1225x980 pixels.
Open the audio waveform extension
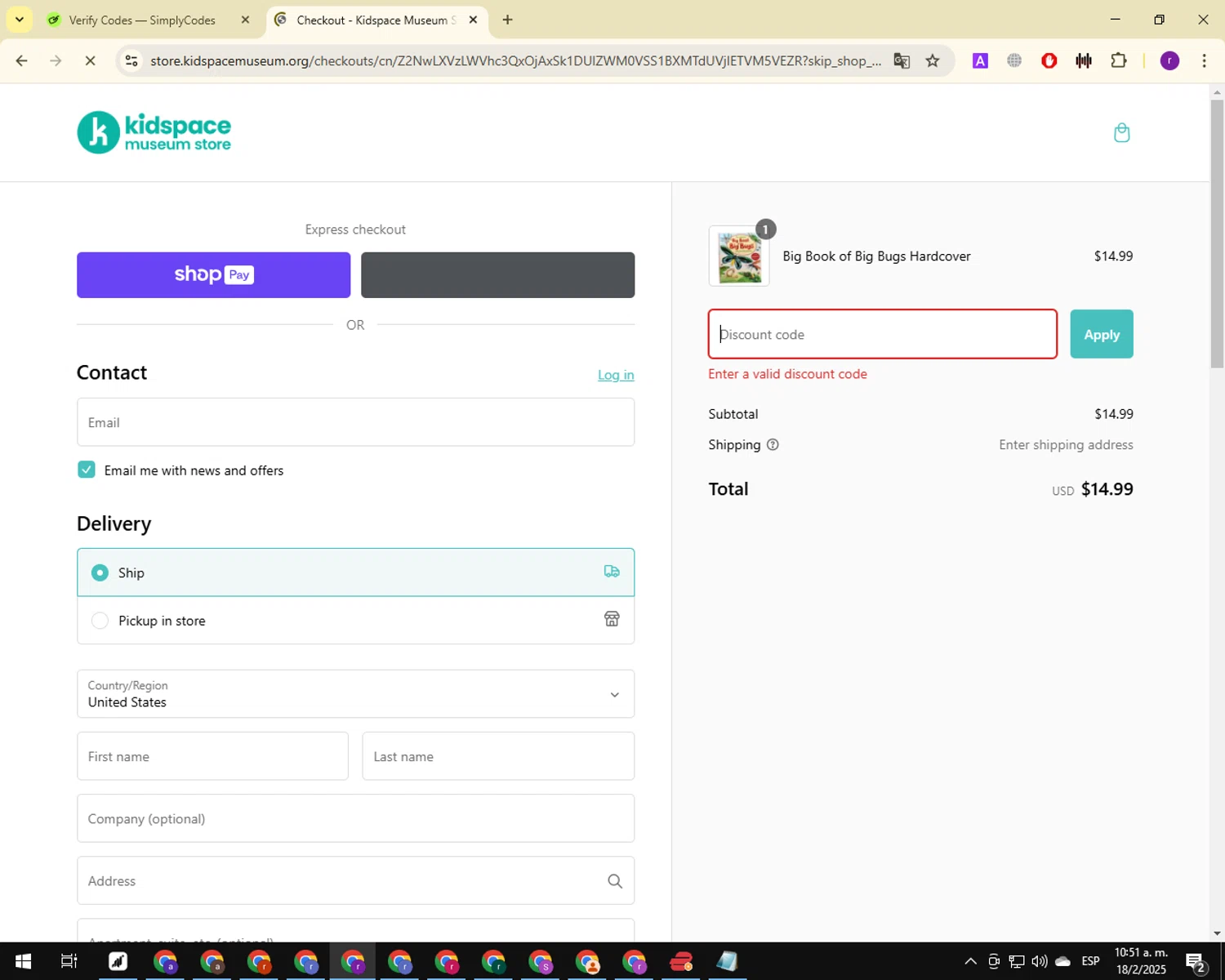[1084, 60]
